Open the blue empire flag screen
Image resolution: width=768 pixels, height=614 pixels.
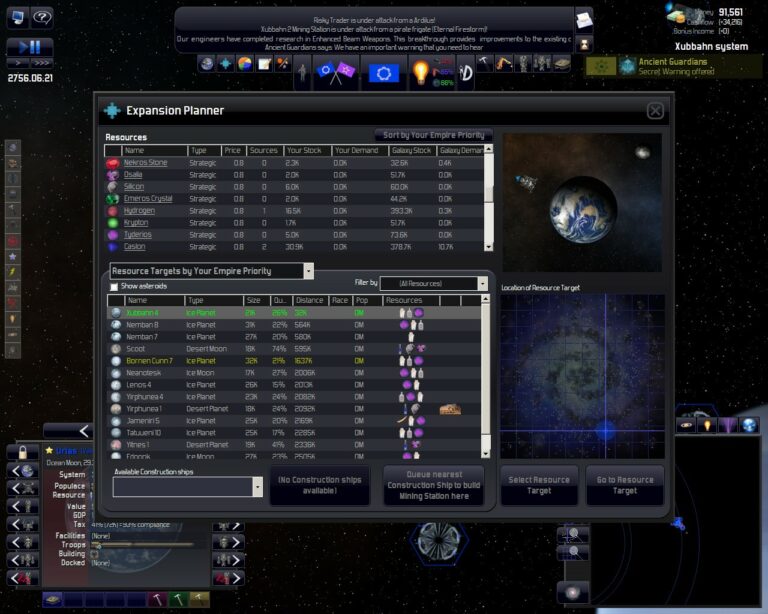[x=384, y=73]
